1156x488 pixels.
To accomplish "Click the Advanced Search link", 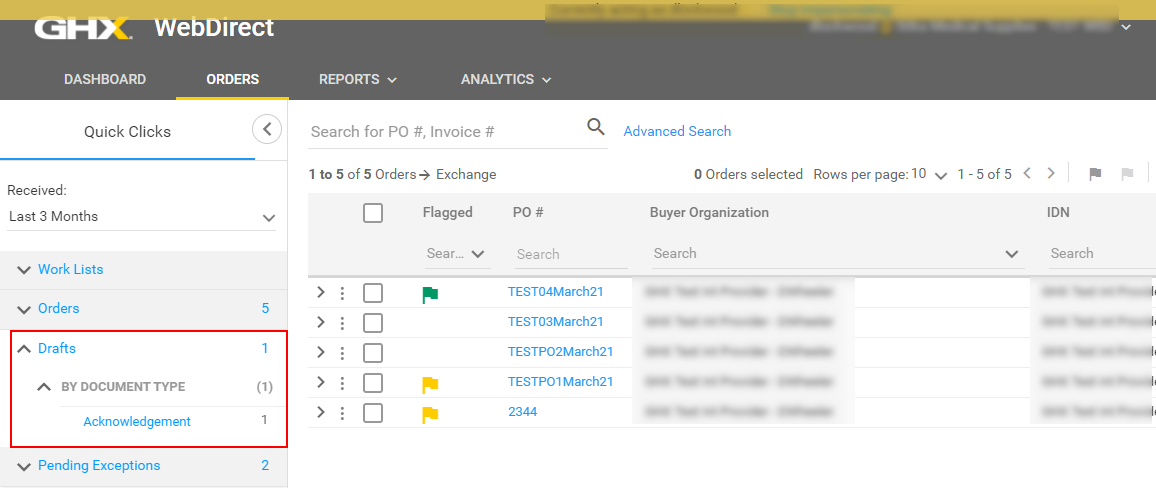I will pos(677,131).
